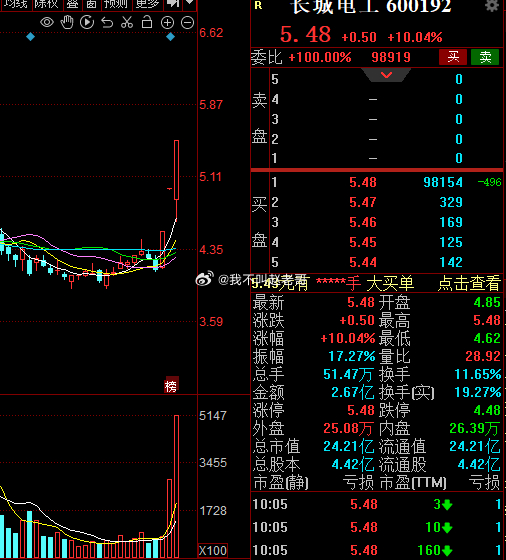Select buy level 2 price 5.47
The height and width of the screenshot is (560, 506).
(363, 202)
